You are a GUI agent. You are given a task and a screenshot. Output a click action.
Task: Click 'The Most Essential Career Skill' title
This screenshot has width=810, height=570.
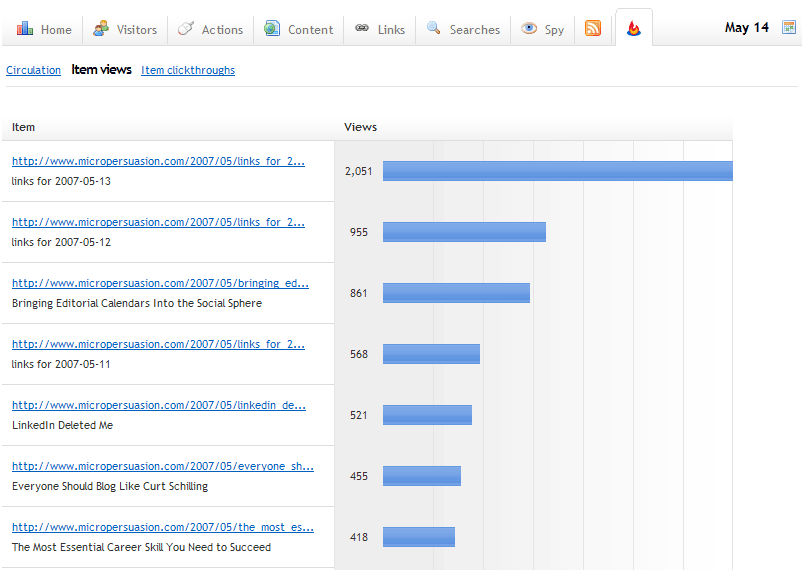pyautogui.click(x=142, y=547)
